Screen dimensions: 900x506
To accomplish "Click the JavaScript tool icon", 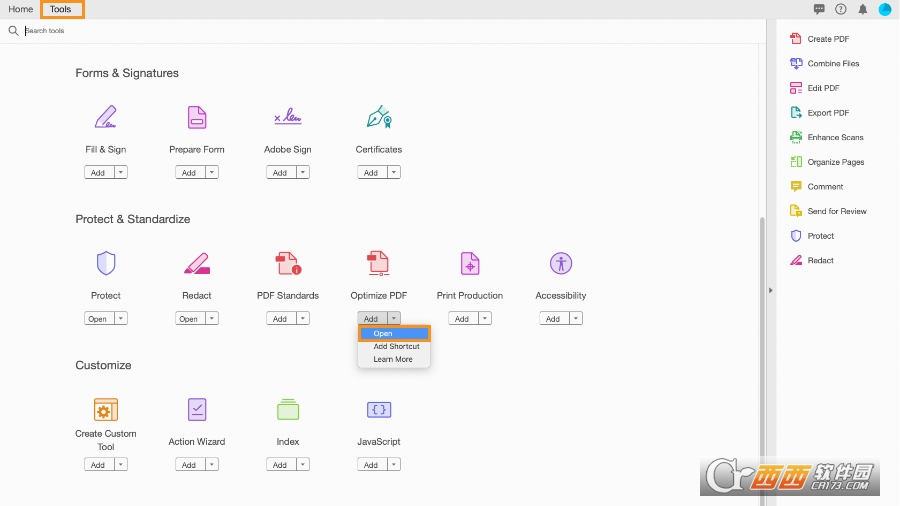I will coord(379,410).
